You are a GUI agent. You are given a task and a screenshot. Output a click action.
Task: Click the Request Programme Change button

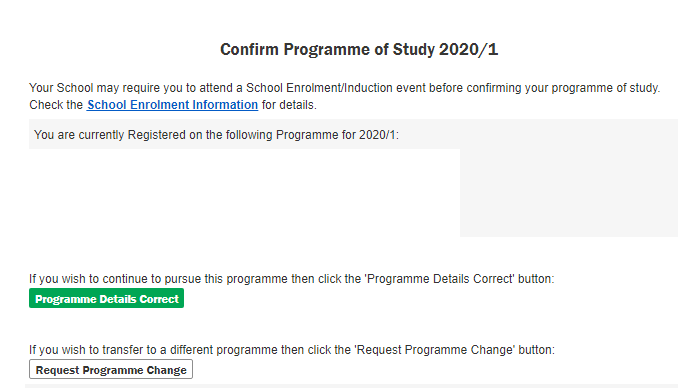(x=111, y=369)
